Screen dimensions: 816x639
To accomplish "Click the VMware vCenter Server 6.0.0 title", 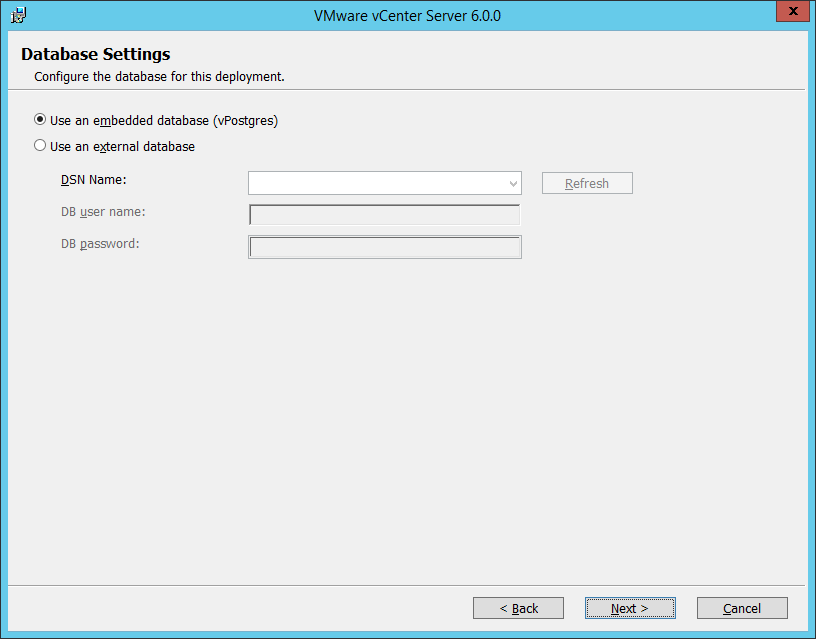I will [x=407, y=16].
